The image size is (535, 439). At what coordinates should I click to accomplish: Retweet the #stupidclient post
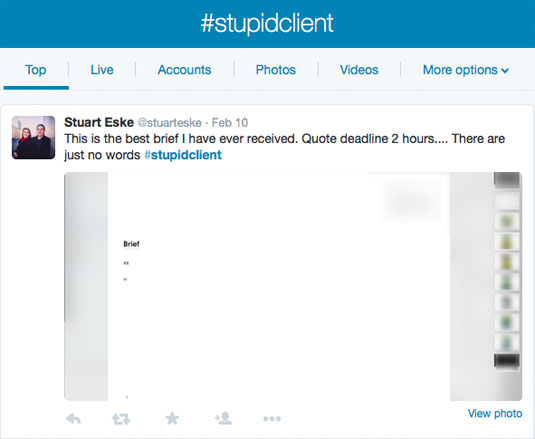point(121,419)
